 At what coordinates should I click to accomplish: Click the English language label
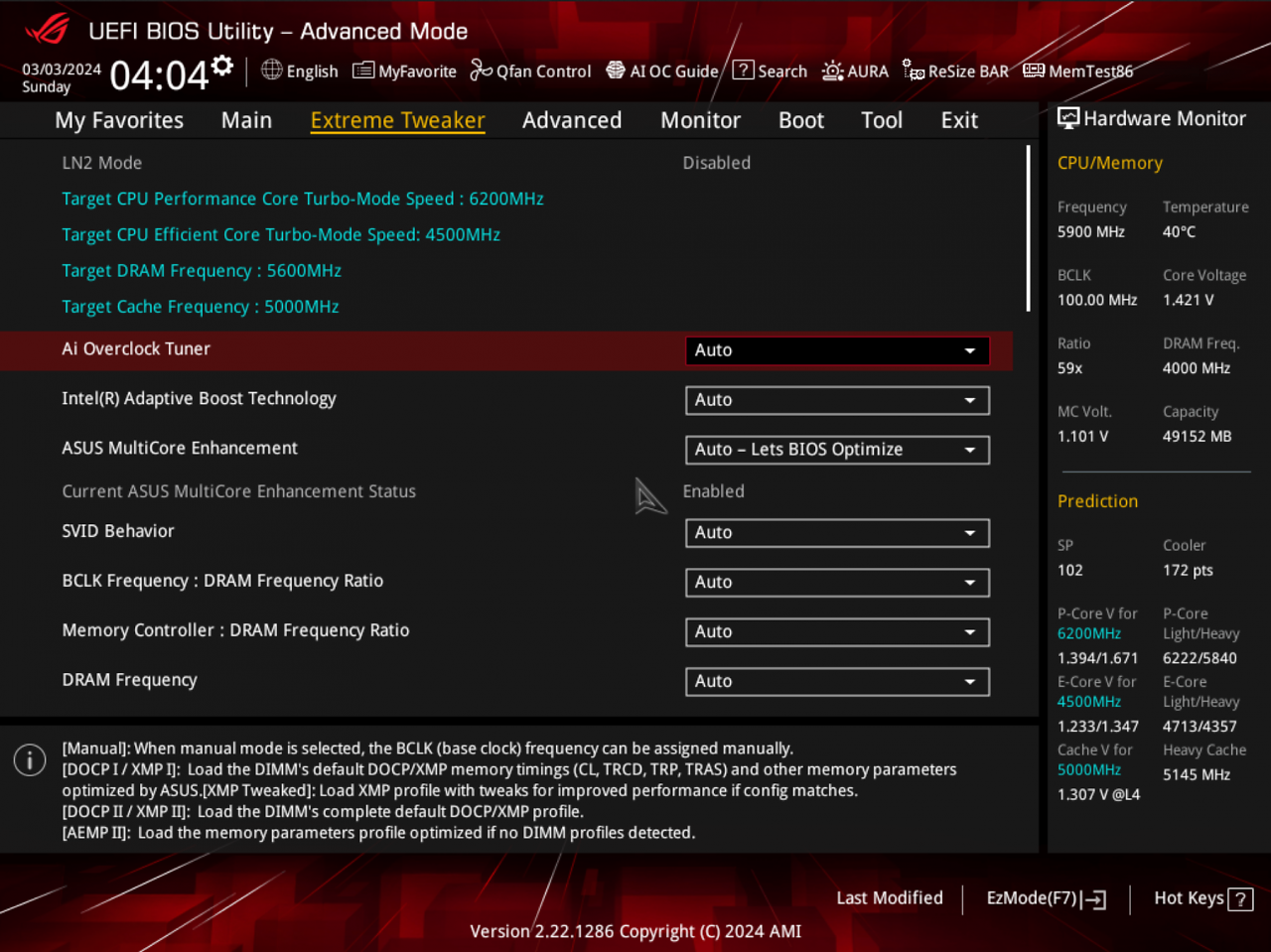coord(312,71)
